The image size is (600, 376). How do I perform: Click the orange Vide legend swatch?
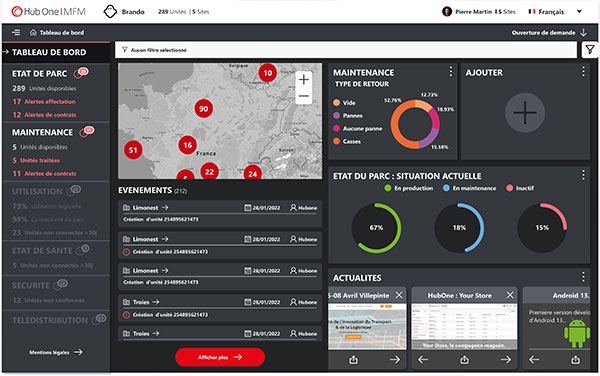point(336,103)
